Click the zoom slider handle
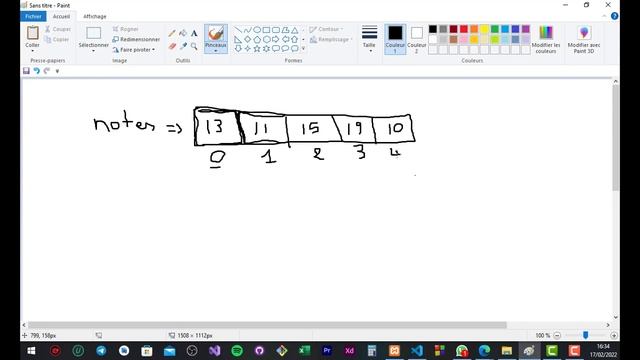The height and width of the screenshot is (360, 640). pos(585,336)
